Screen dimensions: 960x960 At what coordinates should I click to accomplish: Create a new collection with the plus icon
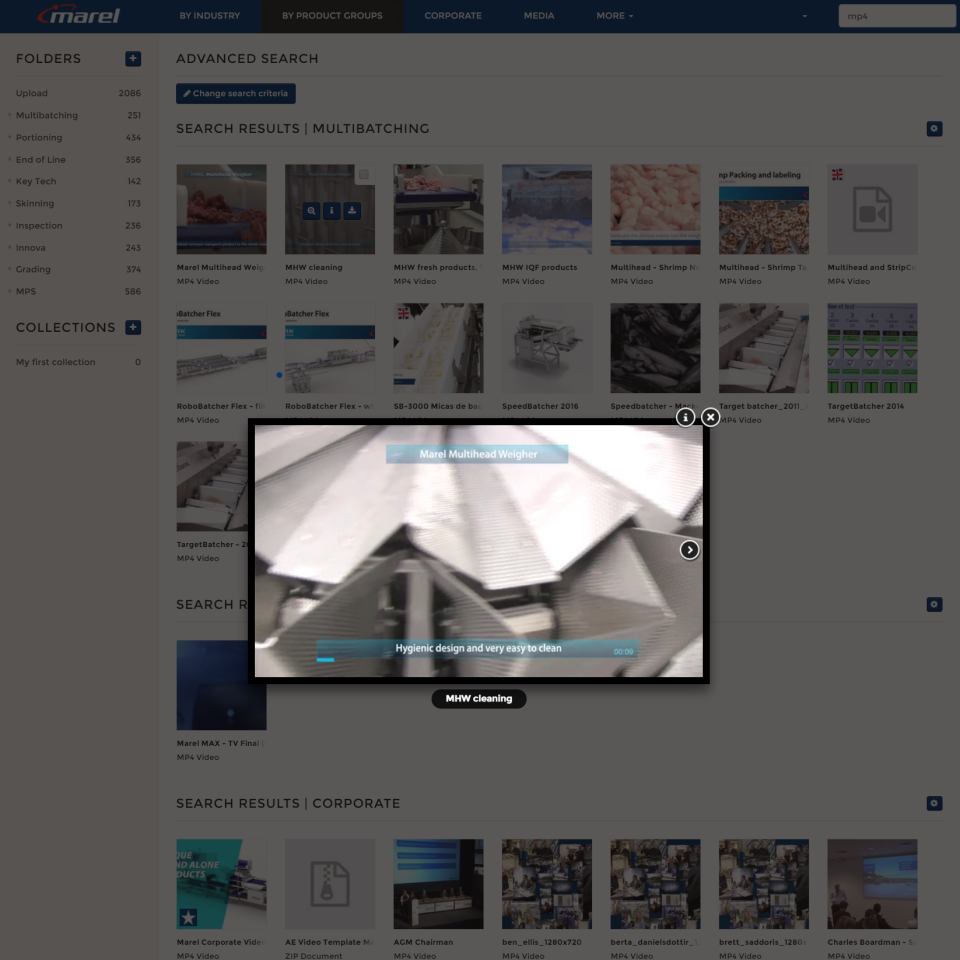pyautogui.click(x=133, y=328)
